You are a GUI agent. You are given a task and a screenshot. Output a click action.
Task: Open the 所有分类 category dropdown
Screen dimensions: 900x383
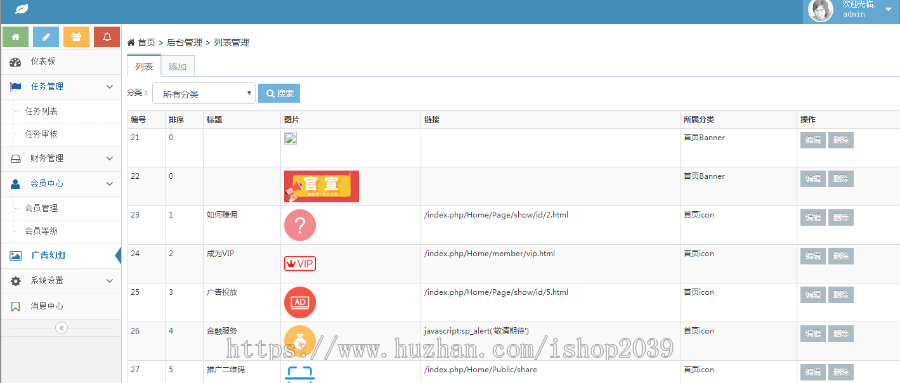204,94
